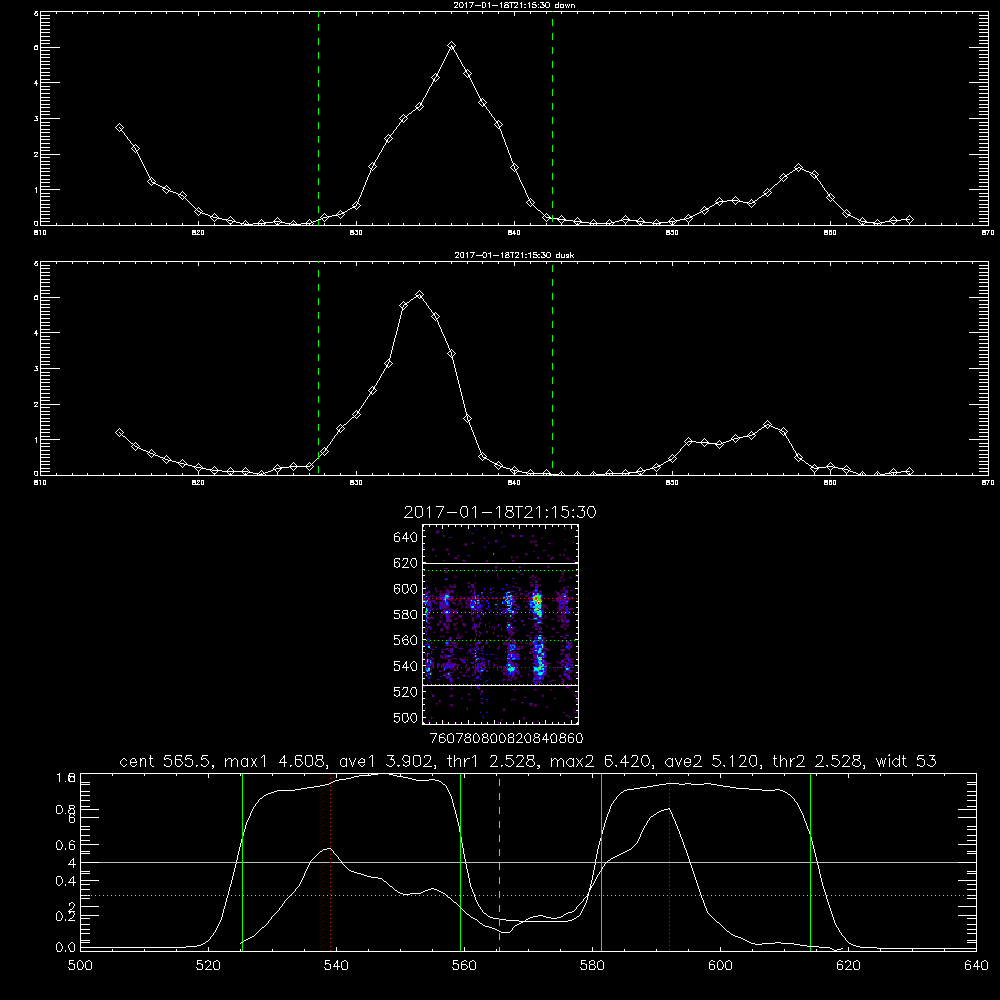This screenshot has height=1000, width=1000.
Task: Click the 520 label on spectral image y-axis
Action: [406, 692]
